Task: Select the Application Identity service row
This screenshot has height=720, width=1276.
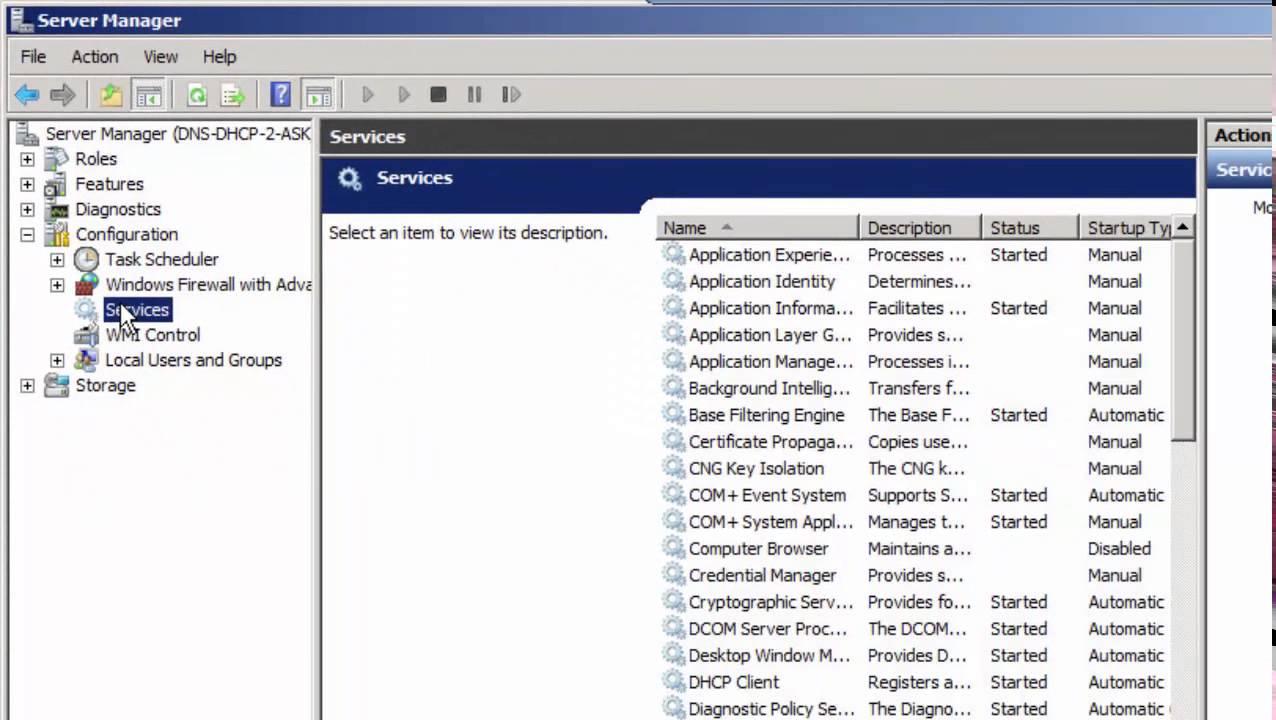Action: coord(915,281)
